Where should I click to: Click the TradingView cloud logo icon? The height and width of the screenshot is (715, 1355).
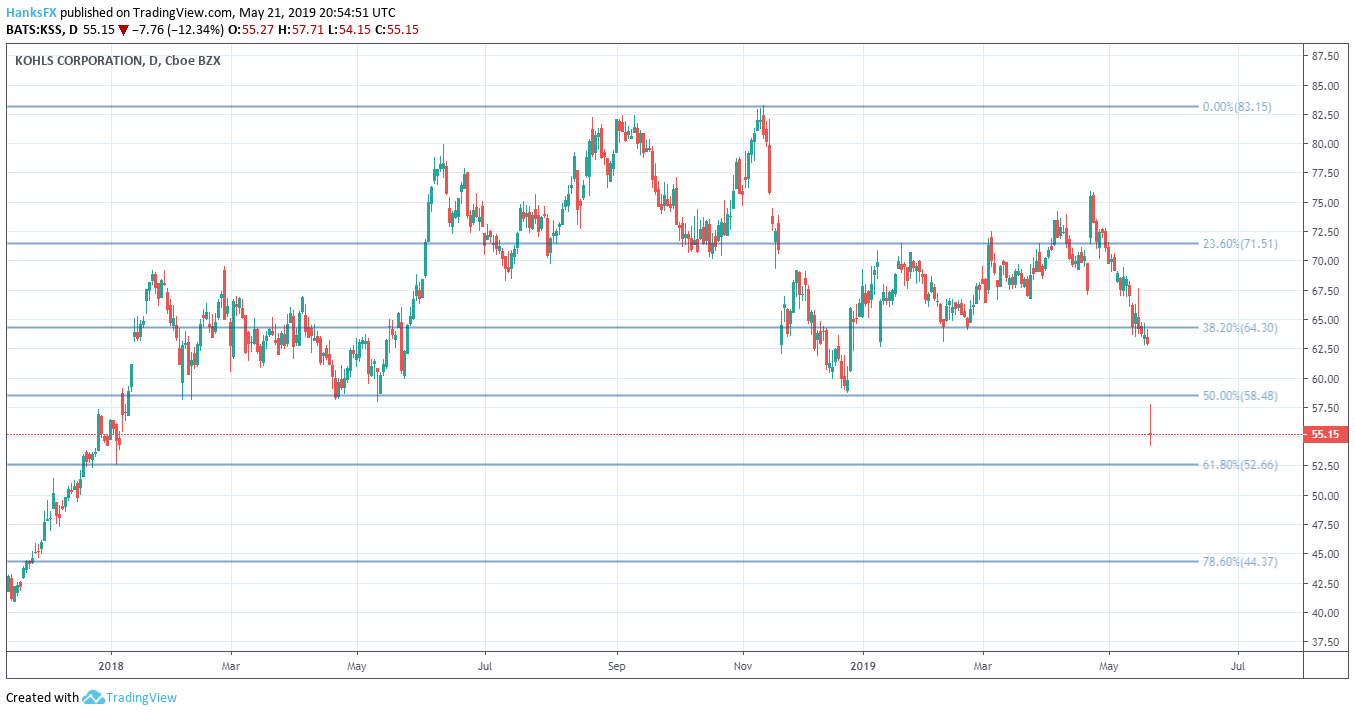click(x=94, y=697)
